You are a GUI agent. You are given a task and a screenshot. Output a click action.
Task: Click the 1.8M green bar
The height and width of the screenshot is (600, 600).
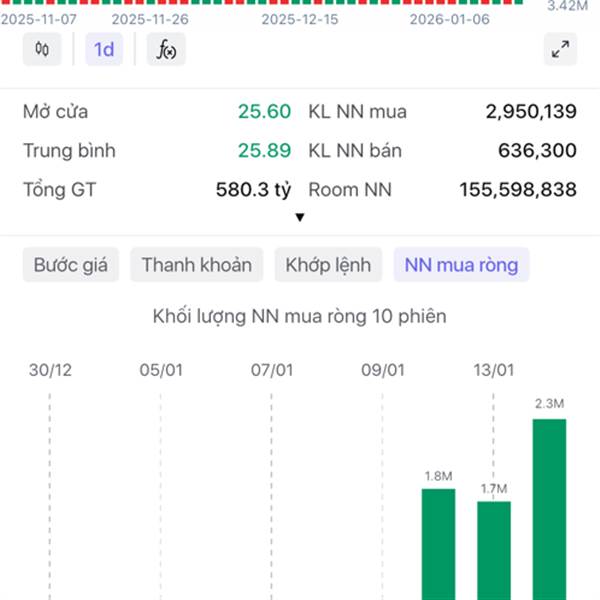439,544
